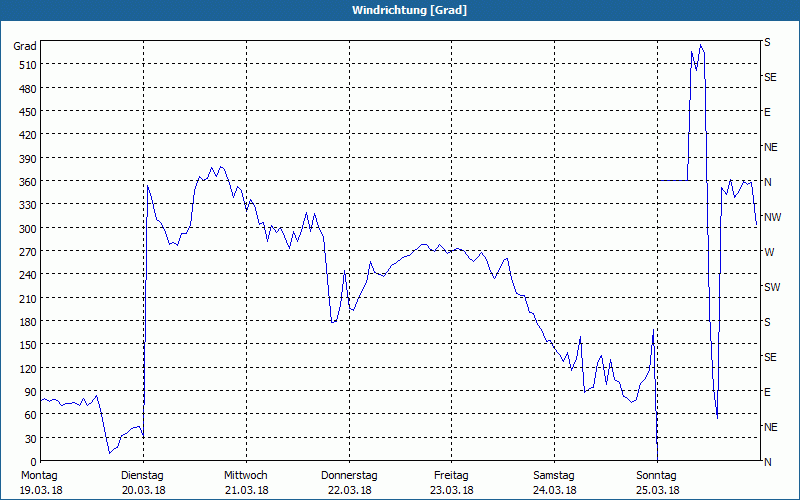
Task: Click the 'S' compass label at 180 gridline
Action: point(767,322)
